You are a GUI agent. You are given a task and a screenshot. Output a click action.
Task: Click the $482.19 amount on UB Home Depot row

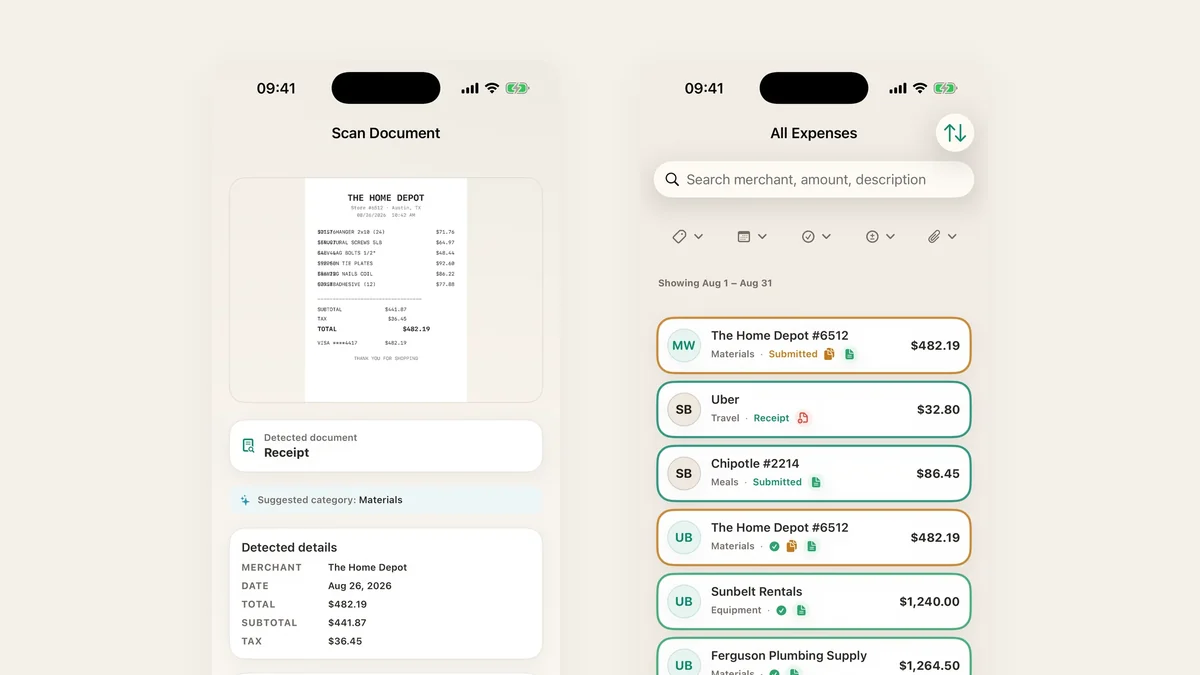pos(935,538)
